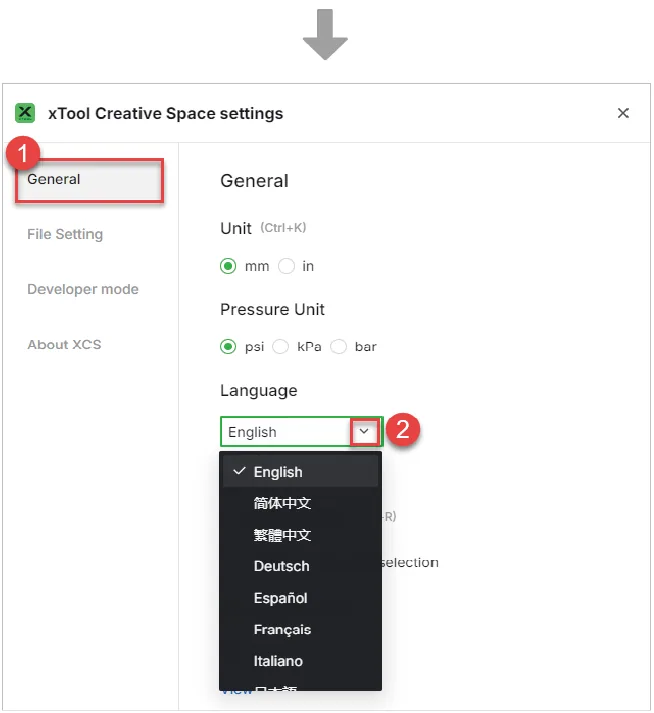Click the Unit (Ctrl+K) label
This screenshot has height=713, width=654.
pos(263,228)
